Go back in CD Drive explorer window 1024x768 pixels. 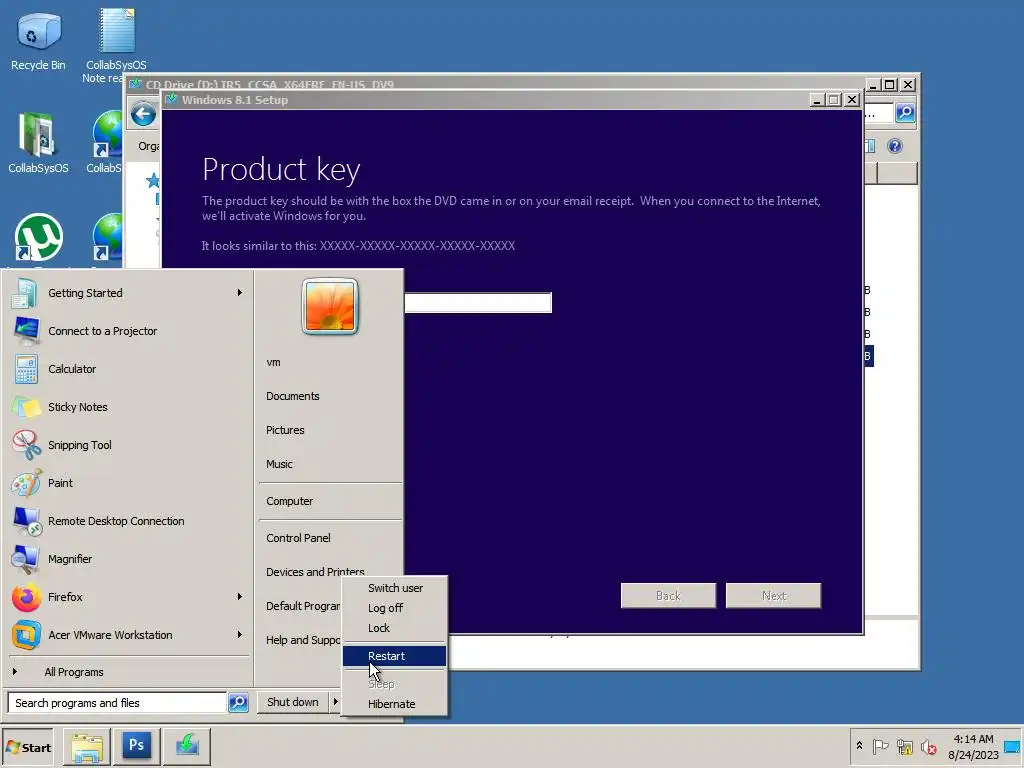(x=143, y=115)
